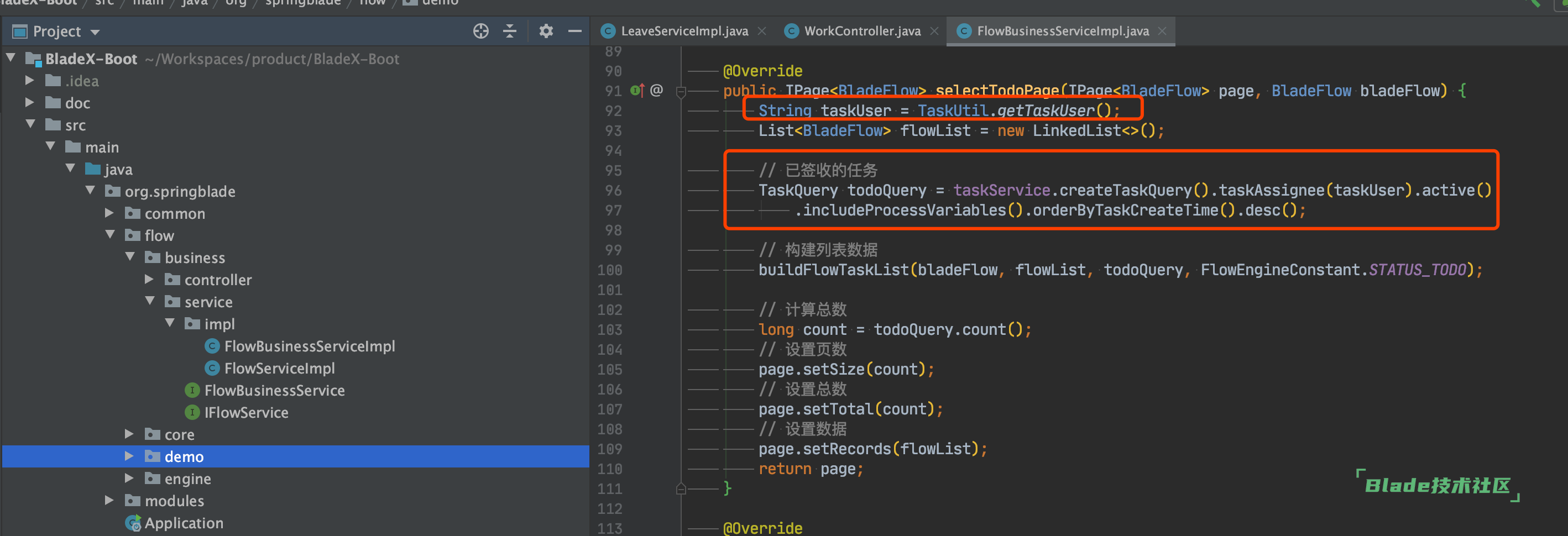Click @Override annotation on line 90
The height and width of the screenshot is (536, 1568).
[x=762, y=71]
